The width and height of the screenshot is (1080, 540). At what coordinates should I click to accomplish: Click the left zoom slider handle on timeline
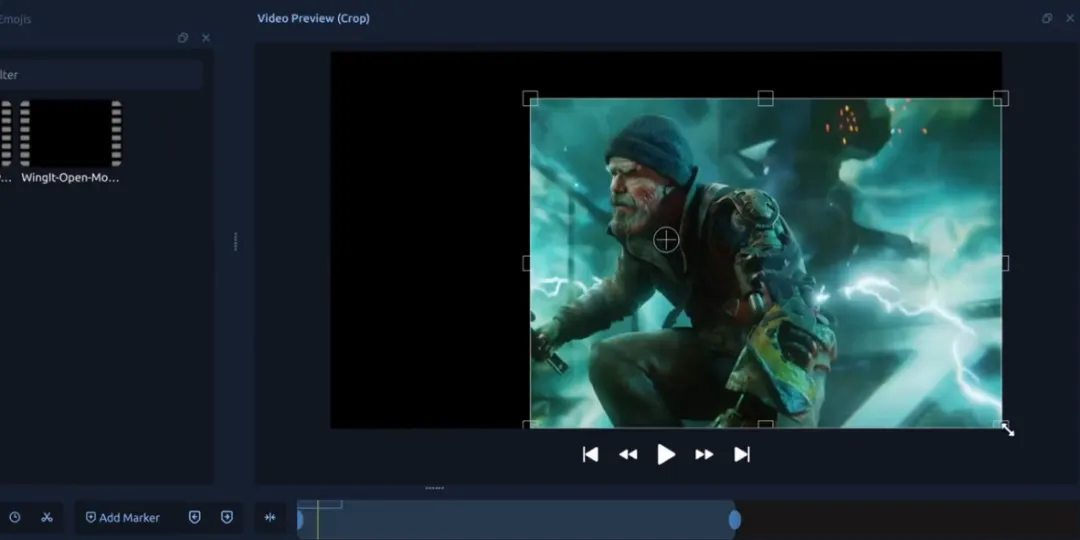(x=300, y=519)
